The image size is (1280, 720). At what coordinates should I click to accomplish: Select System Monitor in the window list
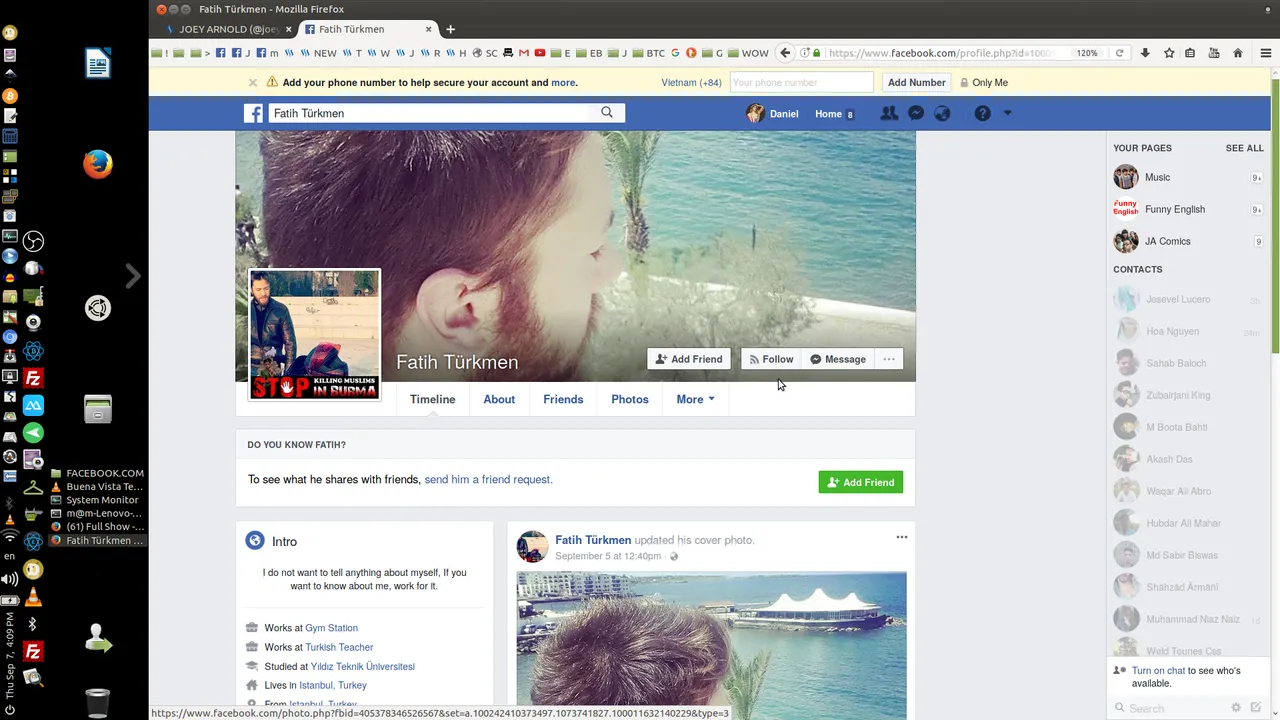[x=96, y=500]
